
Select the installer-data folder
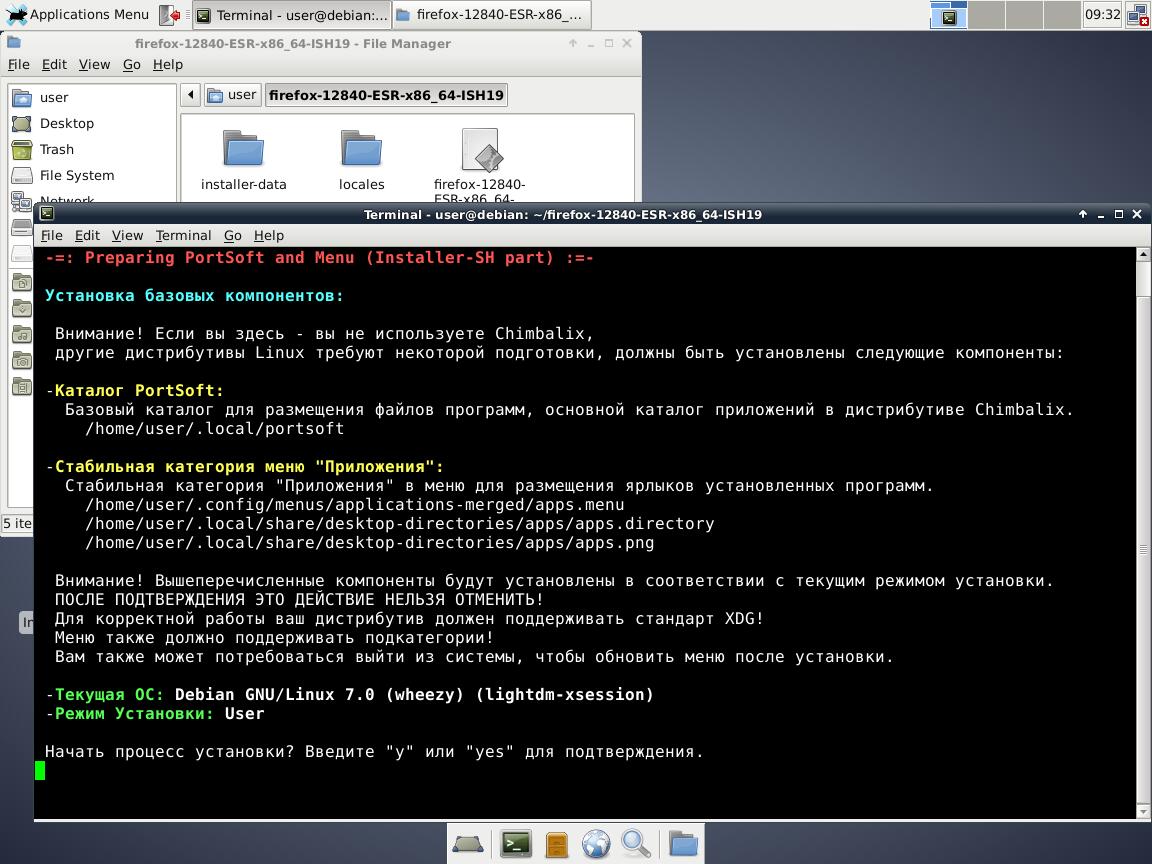click(x=243, y=160)
